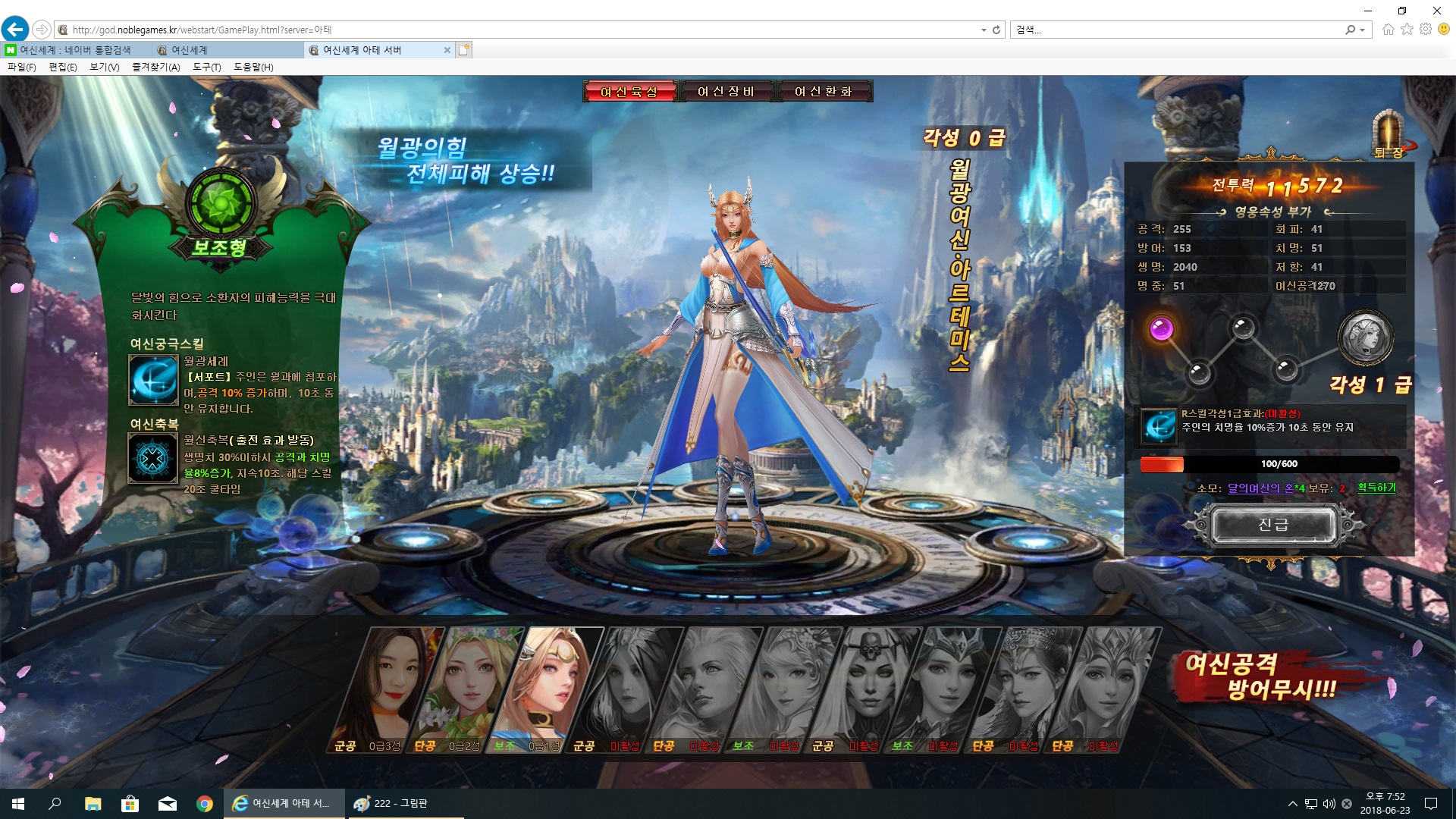Click the 각성 0 급 label
Screen dimensions: 1456x819
pyautogui.click(x=963, y=138)
